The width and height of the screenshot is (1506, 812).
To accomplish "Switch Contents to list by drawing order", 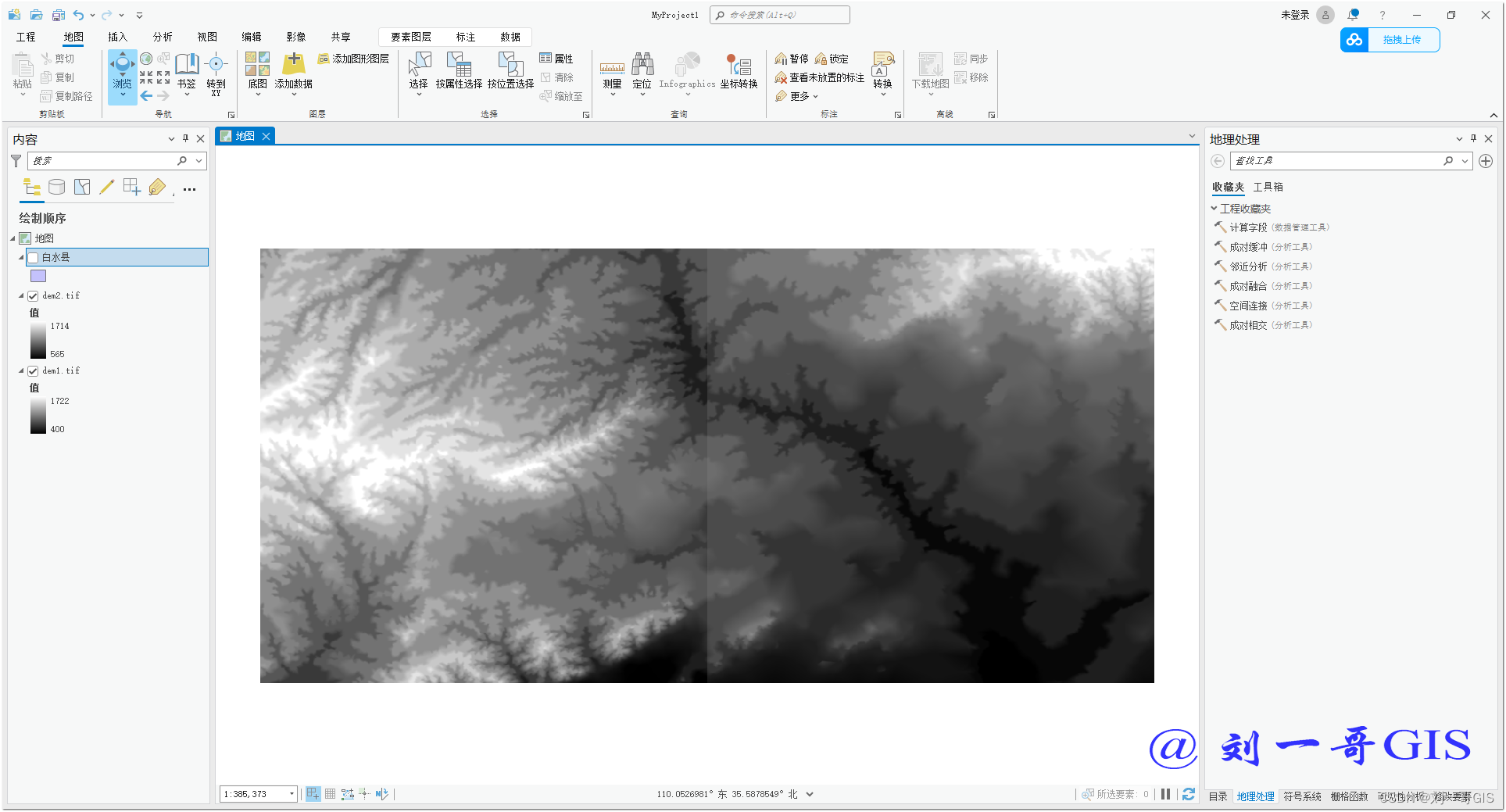I will point(32,188).
